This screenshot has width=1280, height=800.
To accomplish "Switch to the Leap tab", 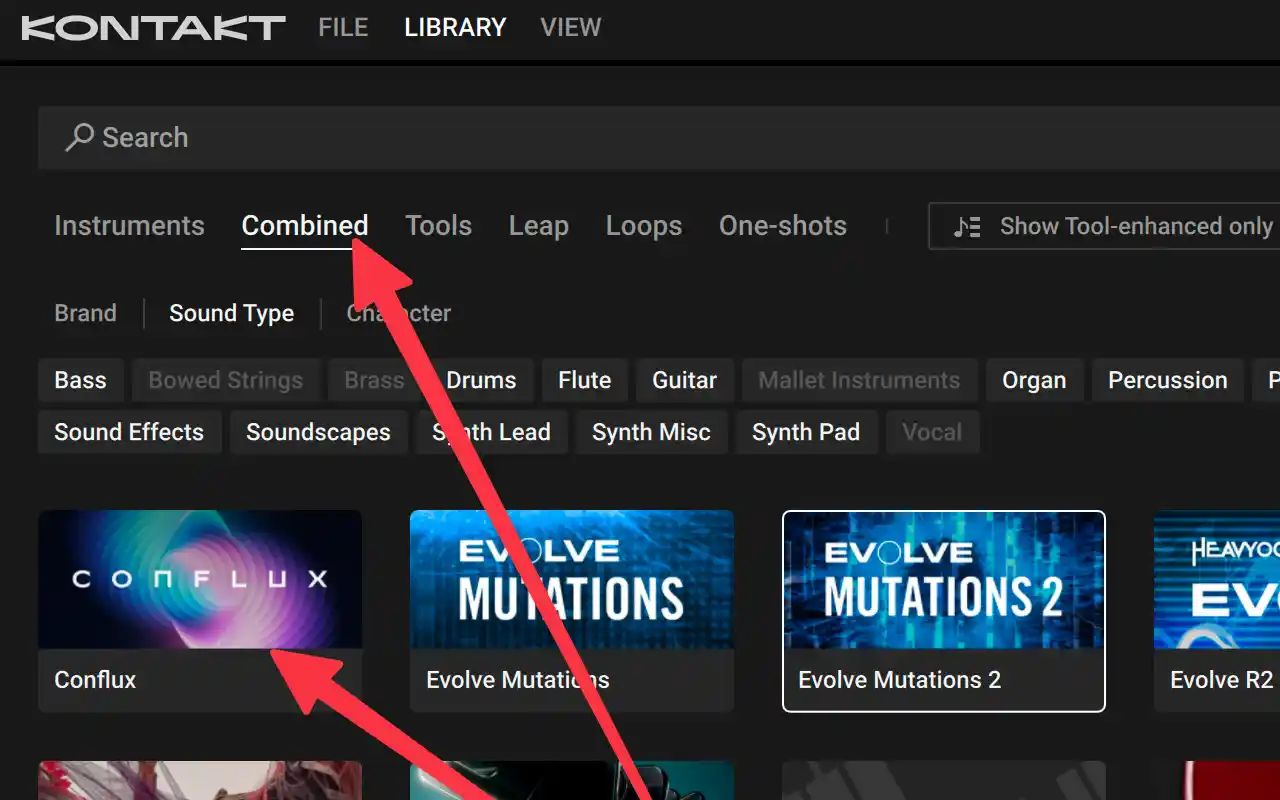I will point(538,226).
